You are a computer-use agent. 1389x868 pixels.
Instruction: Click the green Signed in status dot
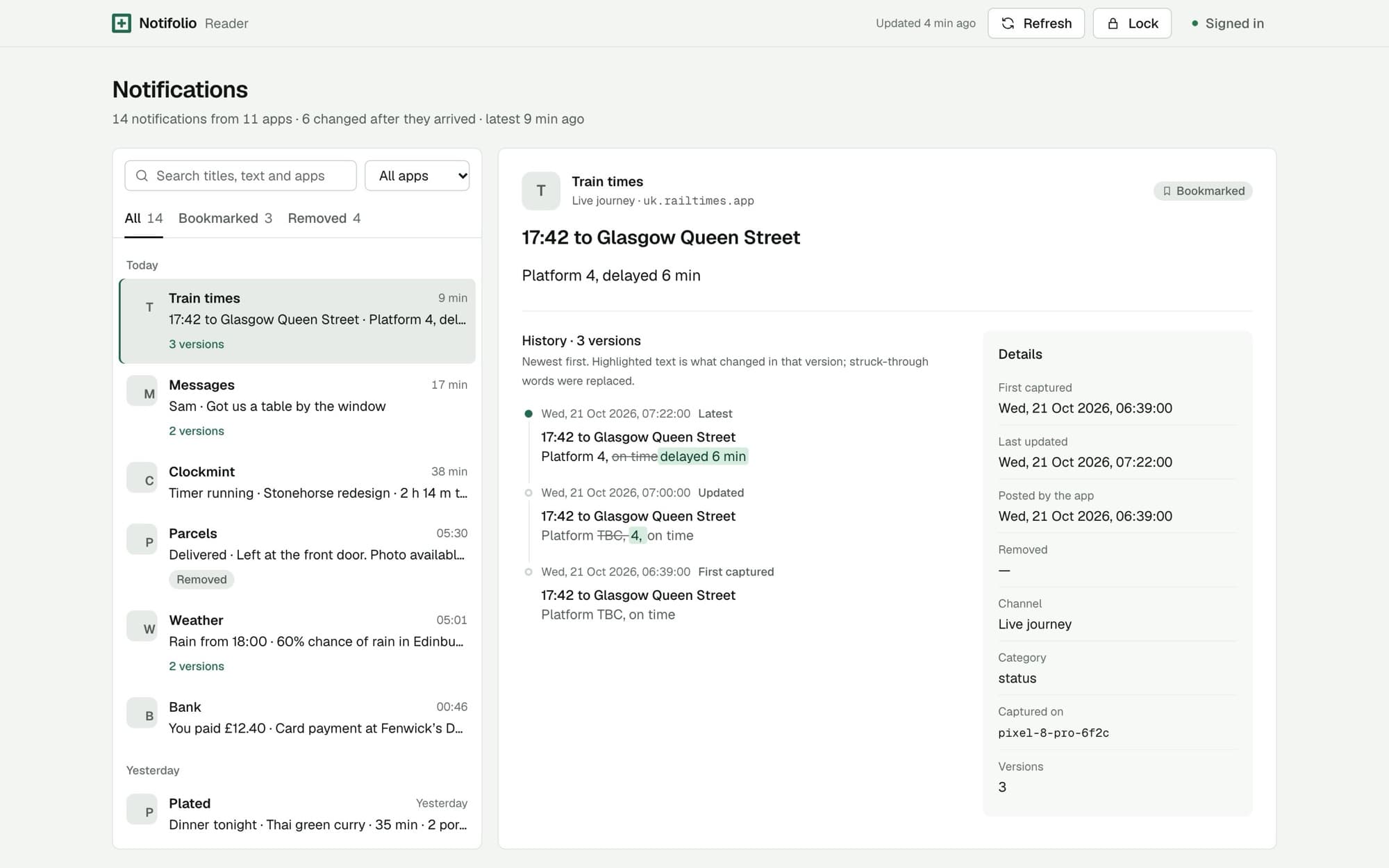1195,24
